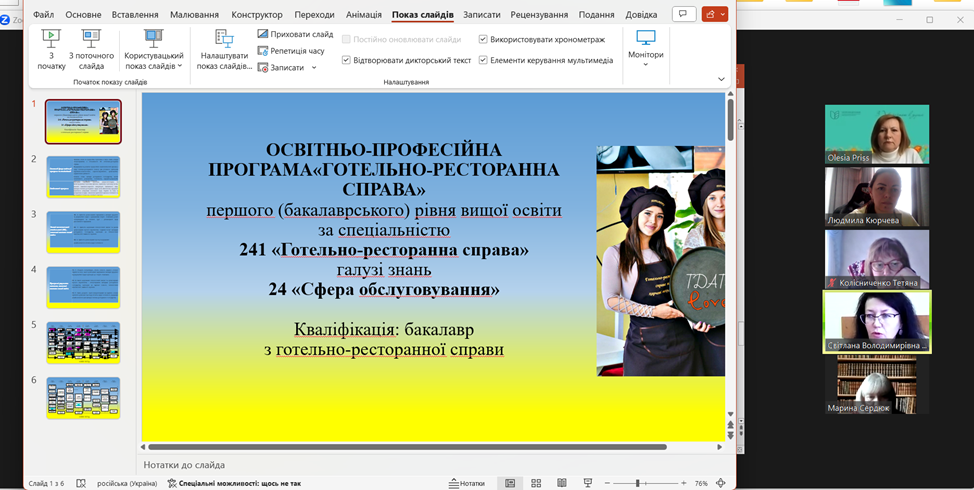Screen dimensions: 974x490
Task: Switch to the Вставлення tab
Action: click(134, 15)
